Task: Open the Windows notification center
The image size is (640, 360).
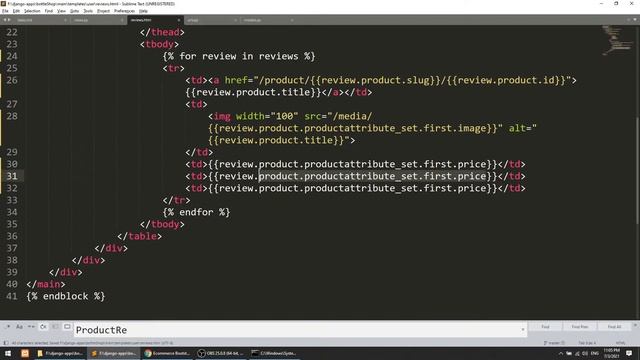Action: 629,353
